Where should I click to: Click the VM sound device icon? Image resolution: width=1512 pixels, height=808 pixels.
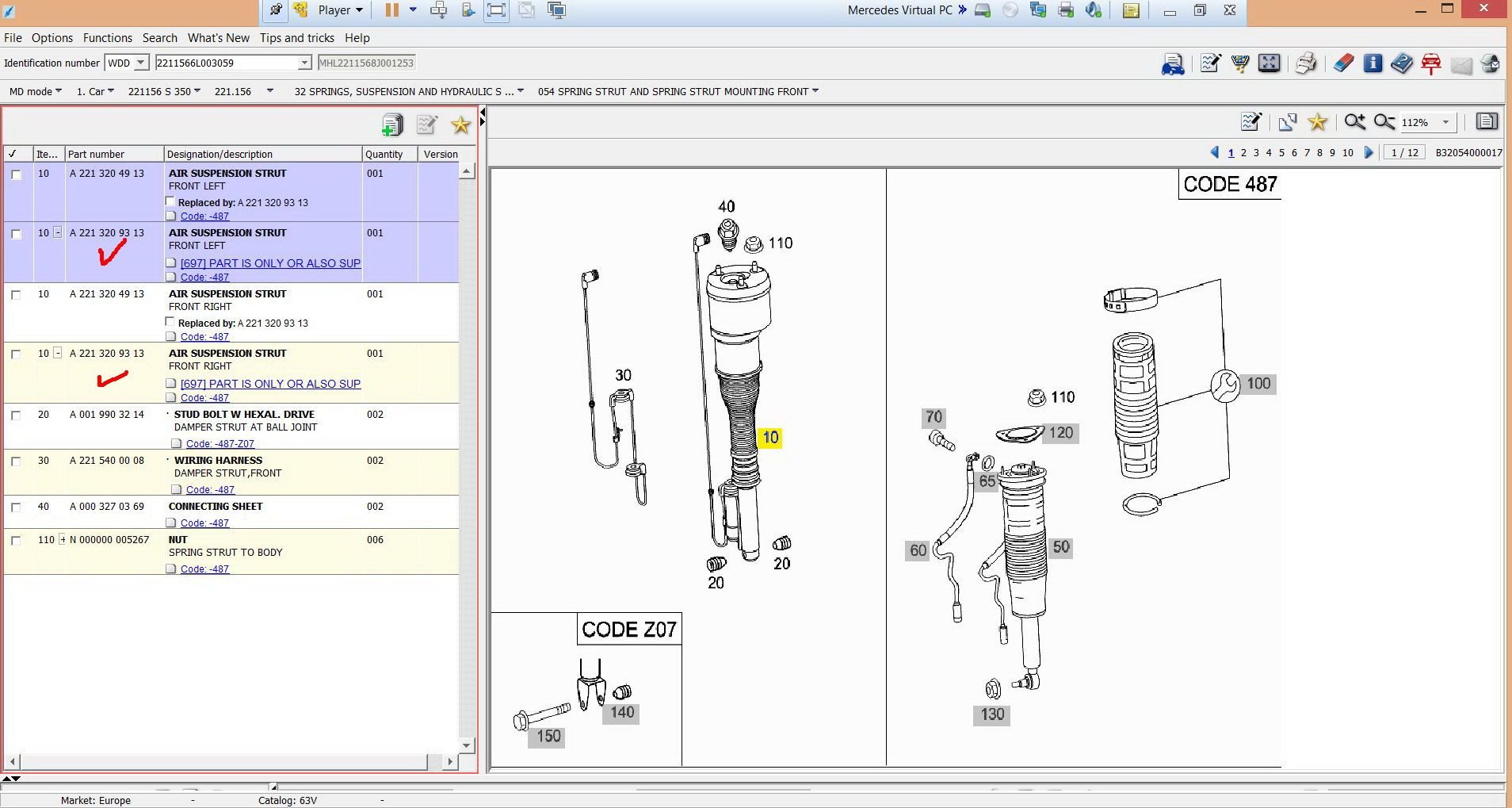(x=1094, y=10)
